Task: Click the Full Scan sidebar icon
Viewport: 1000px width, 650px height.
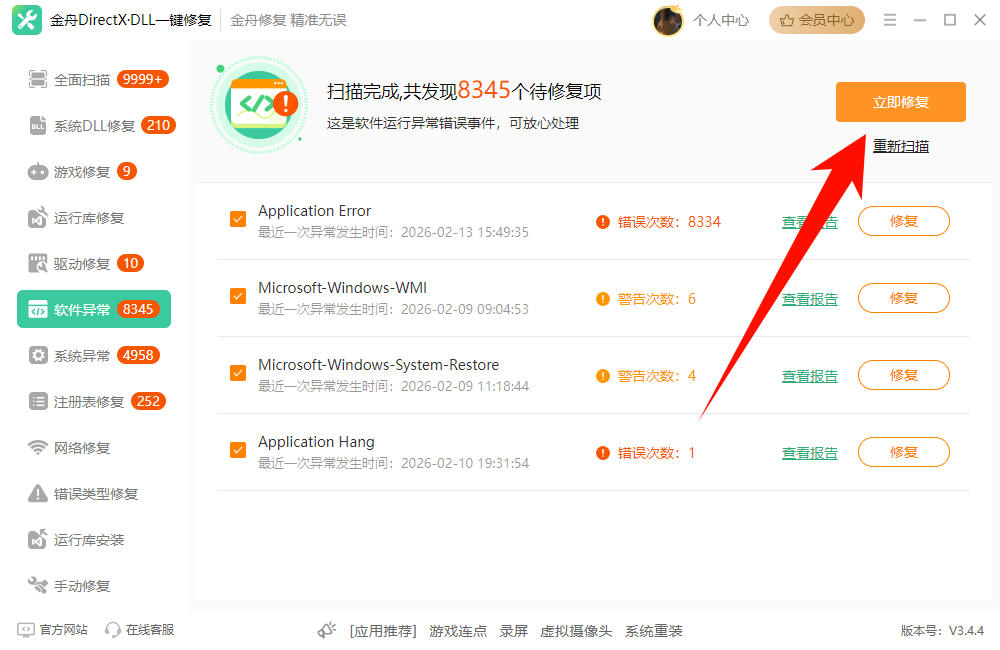Action: (x=38, y=79)
